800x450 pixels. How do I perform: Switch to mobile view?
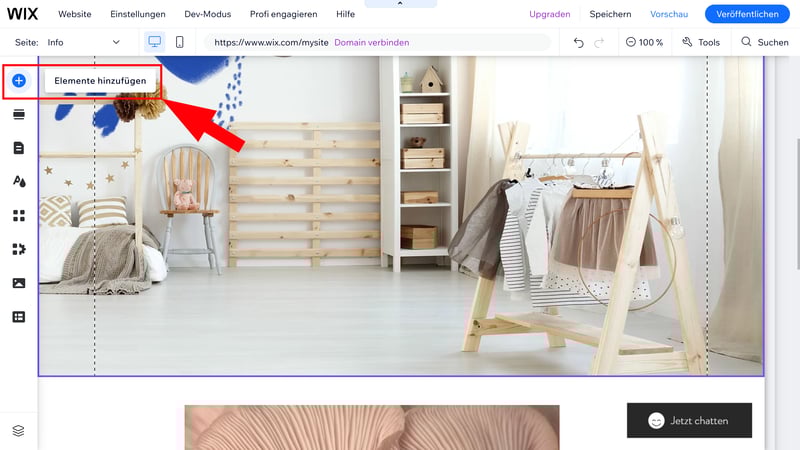(x=180, y=42)
